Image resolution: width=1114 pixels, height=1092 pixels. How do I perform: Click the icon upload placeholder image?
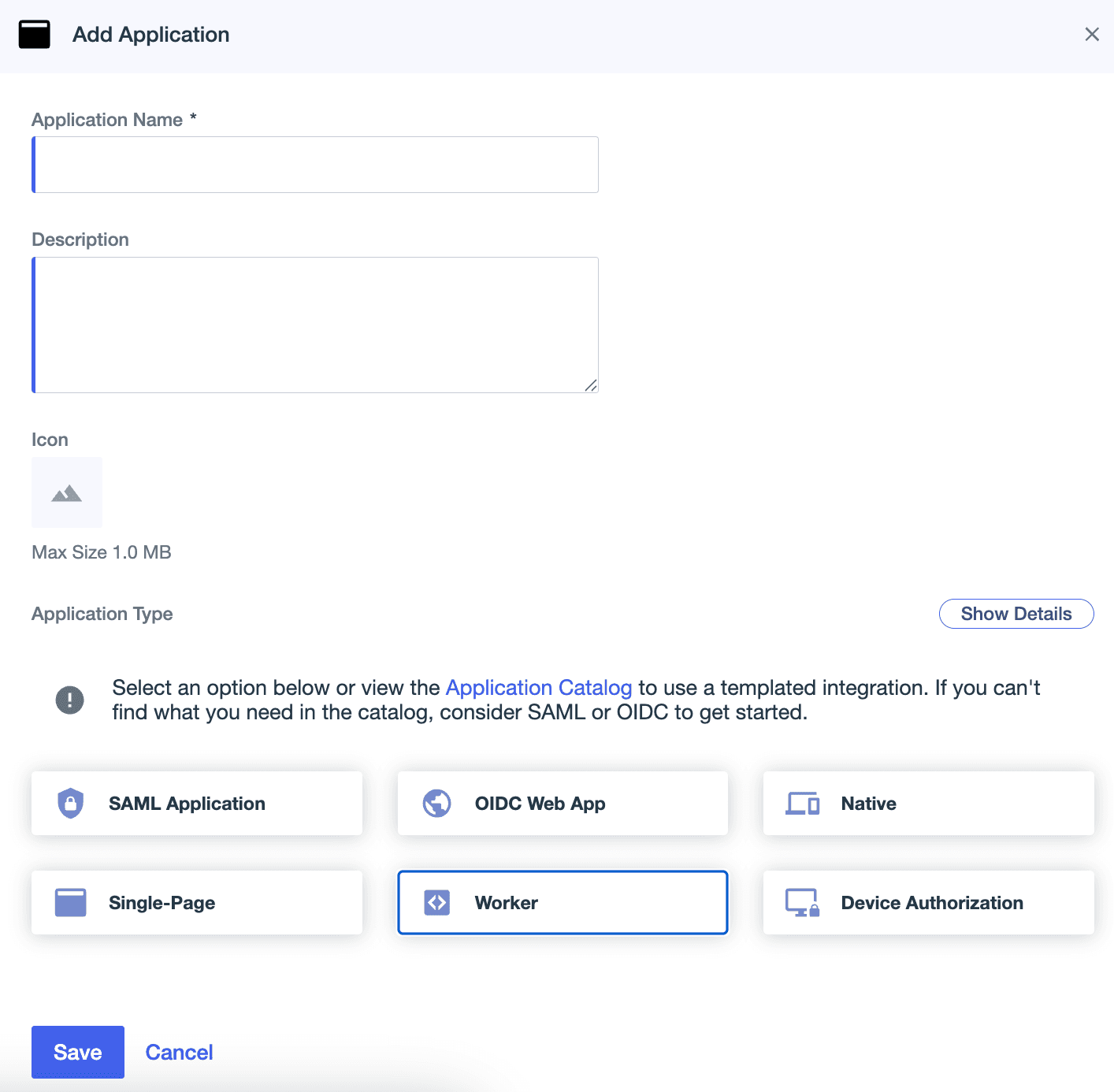(66, 492)
